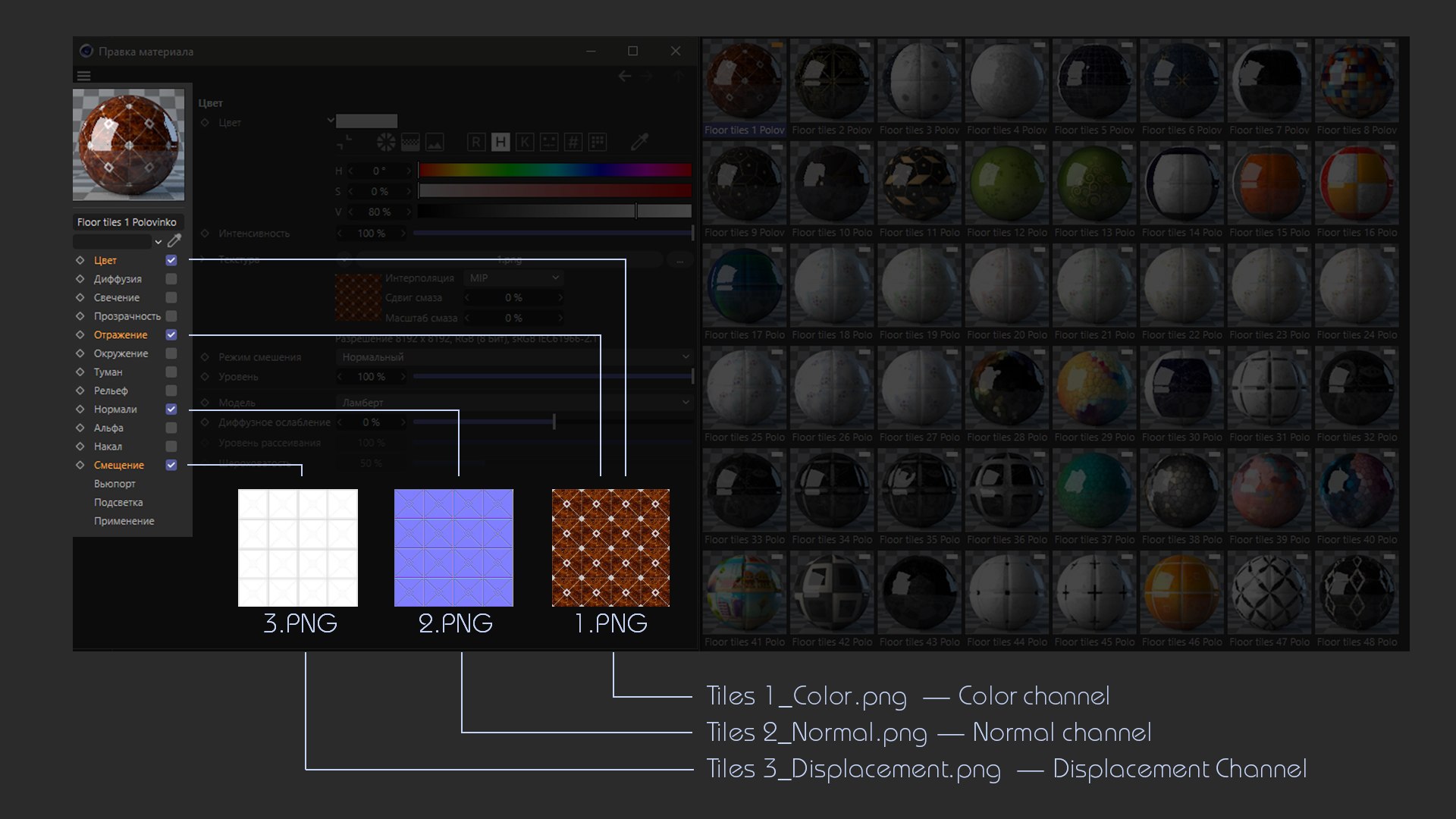Adjust the Hue rainbow slider

554,171
